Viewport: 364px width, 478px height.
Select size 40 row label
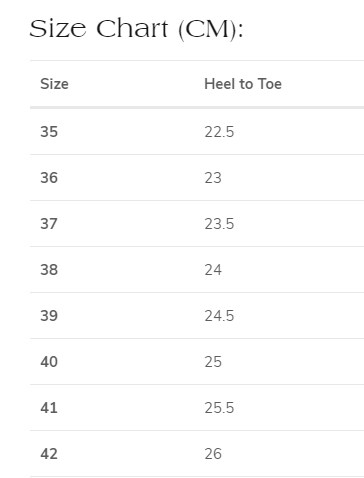click(49, 362)
